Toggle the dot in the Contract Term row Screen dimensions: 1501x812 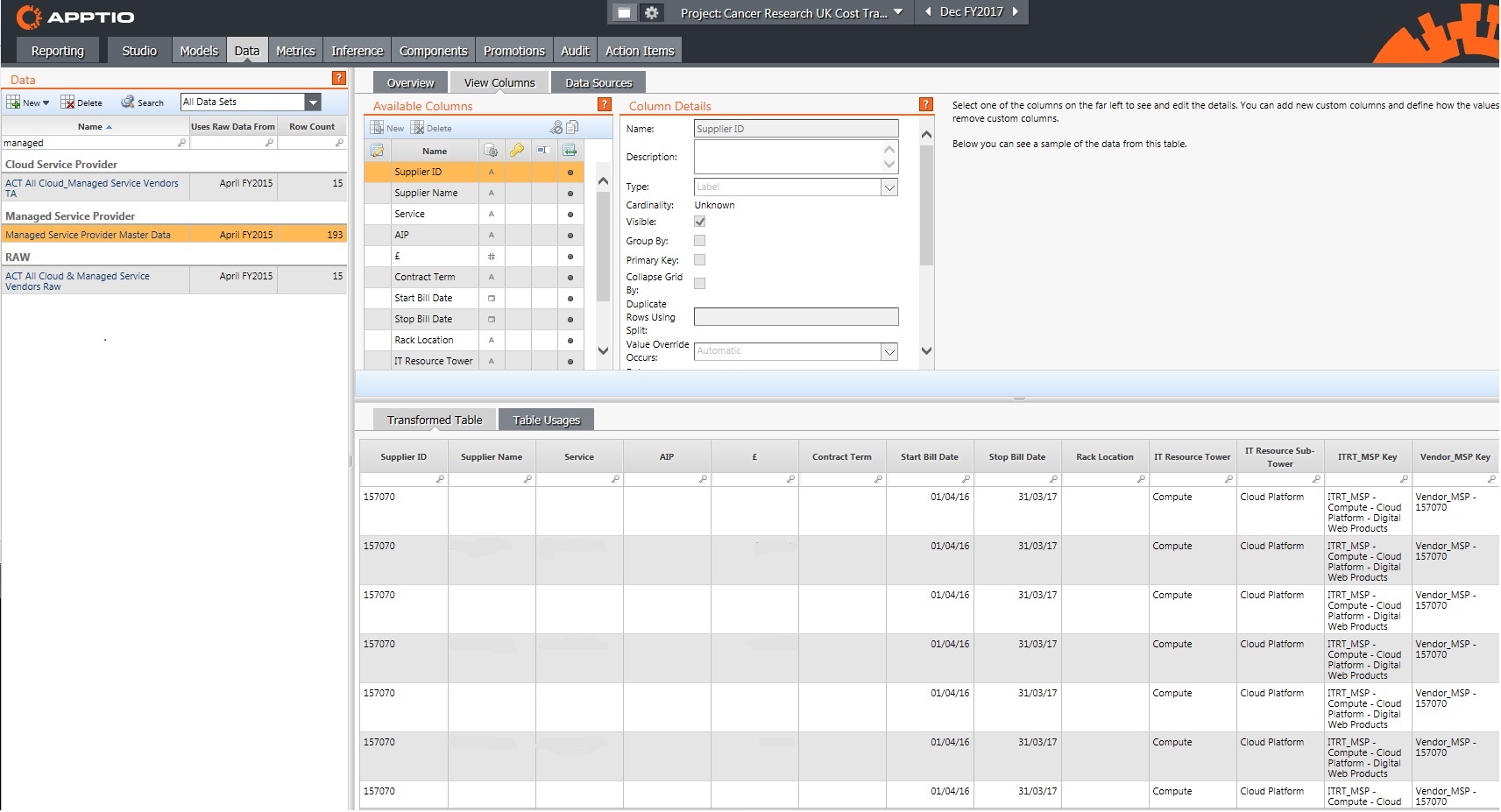coord(570,278)
